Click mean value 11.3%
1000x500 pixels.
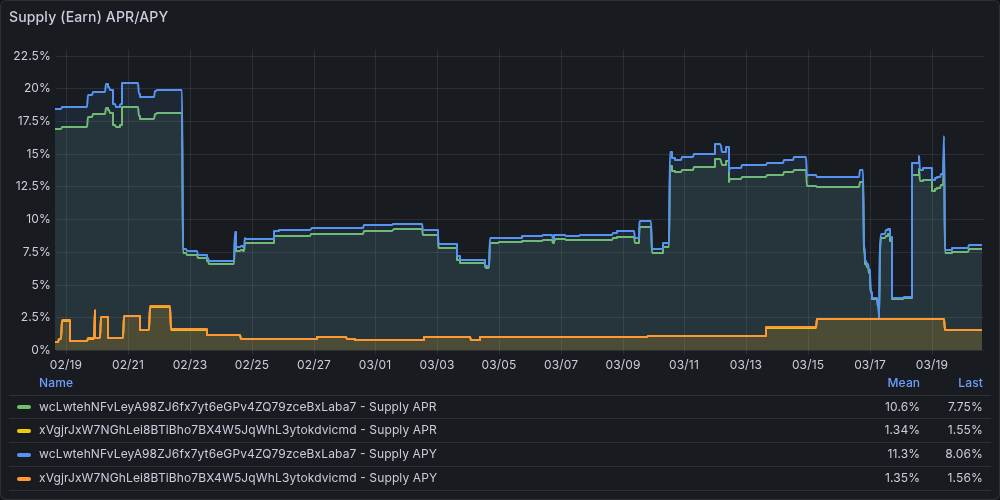[x=906, y=454]
